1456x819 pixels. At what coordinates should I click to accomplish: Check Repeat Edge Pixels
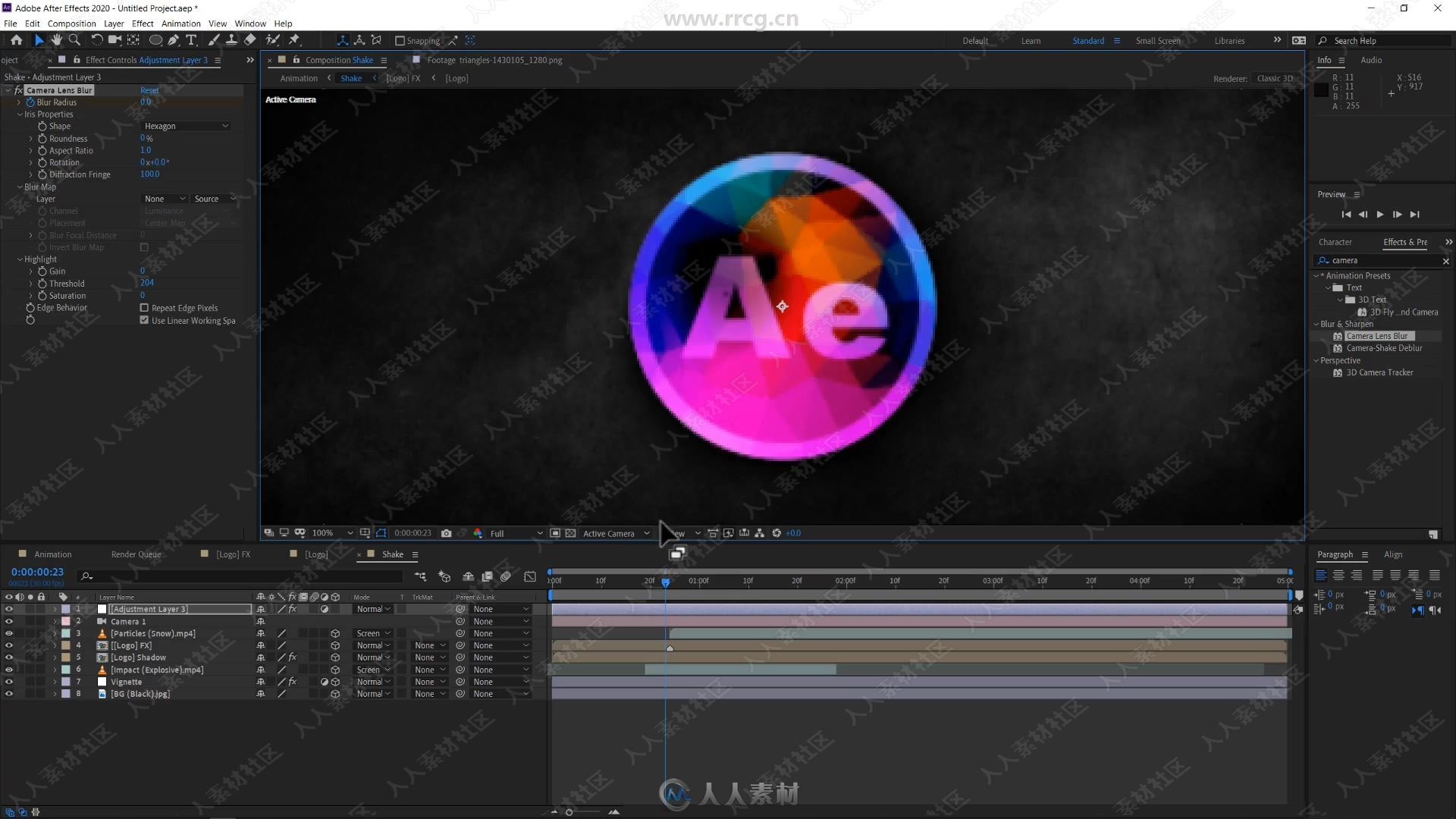pyautogui.click(x=144, y=308)
